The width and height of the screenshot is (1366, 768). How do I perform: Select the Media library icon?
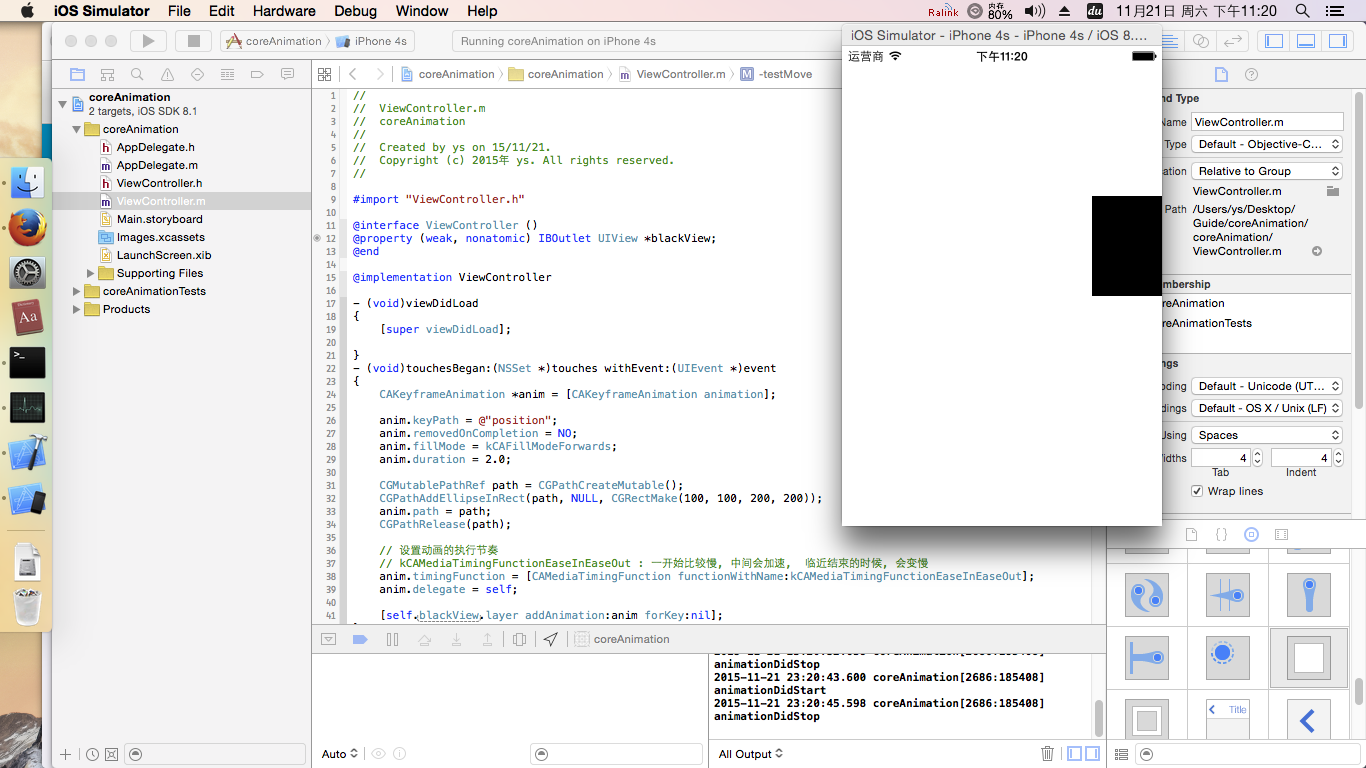(1282, 535)
